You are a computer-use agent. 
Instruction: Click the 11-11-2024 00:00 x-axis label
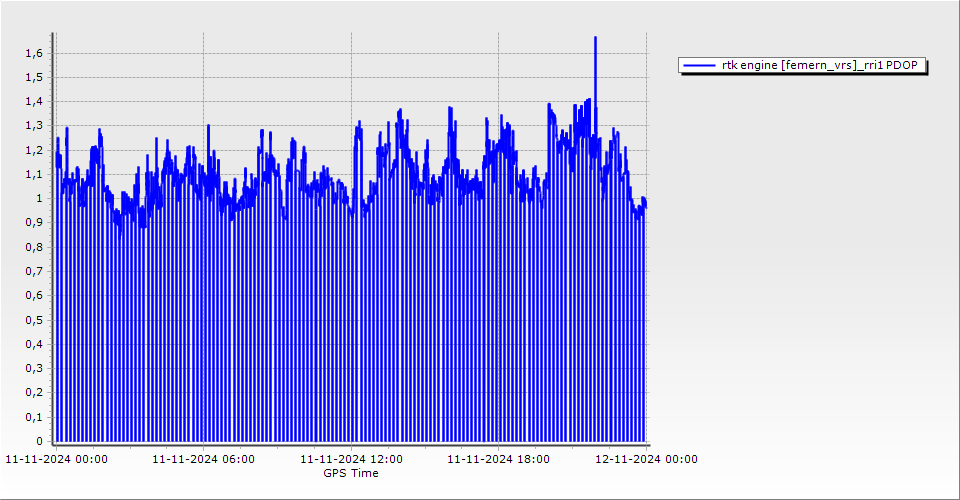[57, 460]
